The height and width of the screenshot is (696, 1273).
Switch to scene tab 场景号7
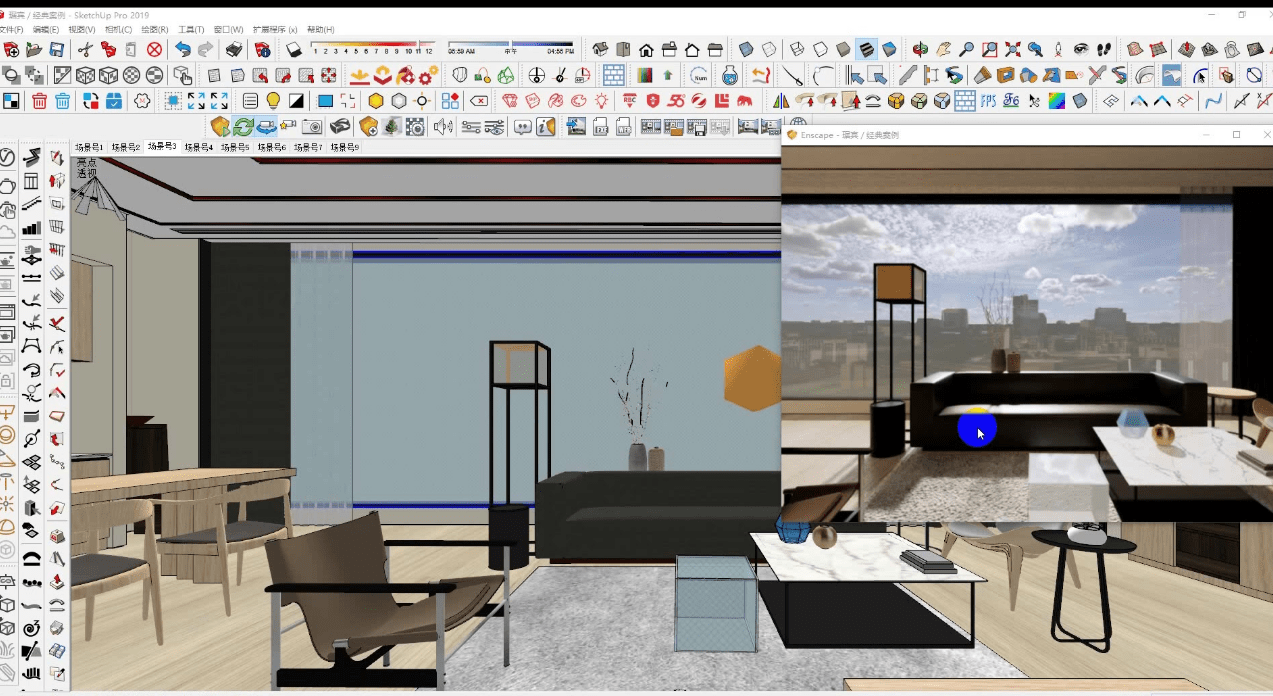307,147
